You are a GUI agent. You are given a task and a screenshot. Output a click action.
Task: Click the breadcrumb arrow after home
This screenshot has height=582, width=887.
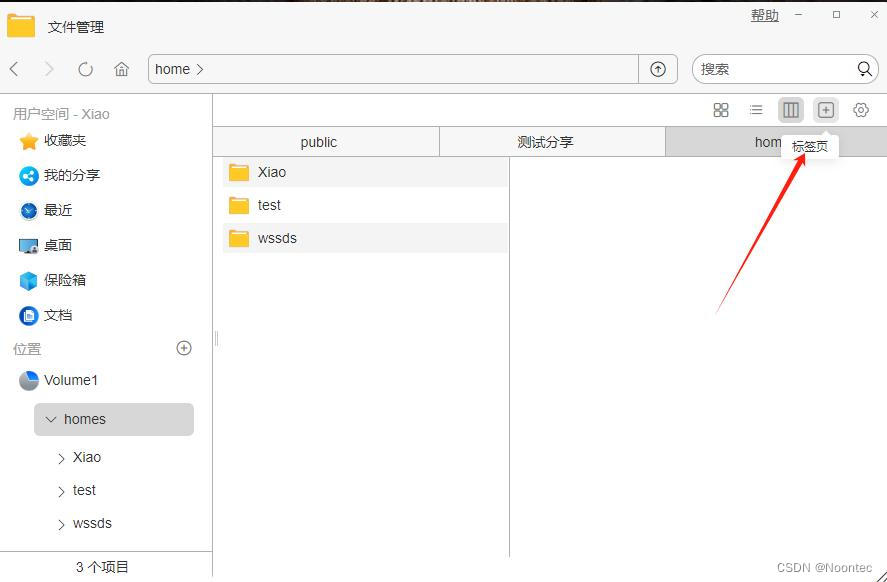(200, 70)
